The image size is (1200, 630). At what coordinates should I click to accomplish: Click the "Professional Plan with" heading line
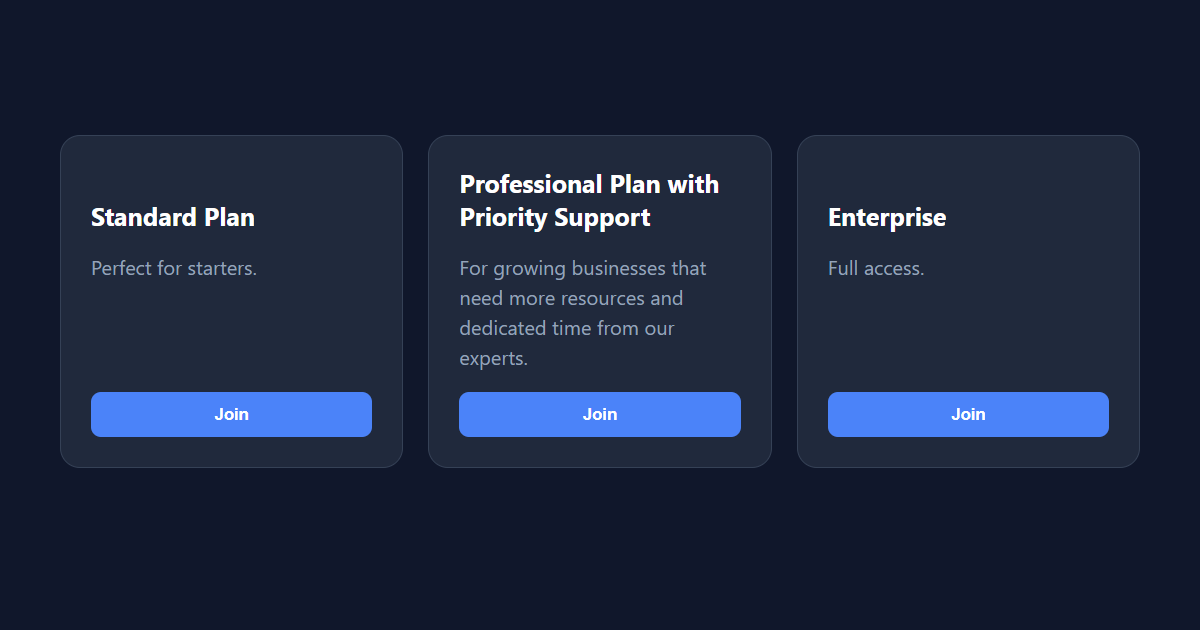click(589, 184)
